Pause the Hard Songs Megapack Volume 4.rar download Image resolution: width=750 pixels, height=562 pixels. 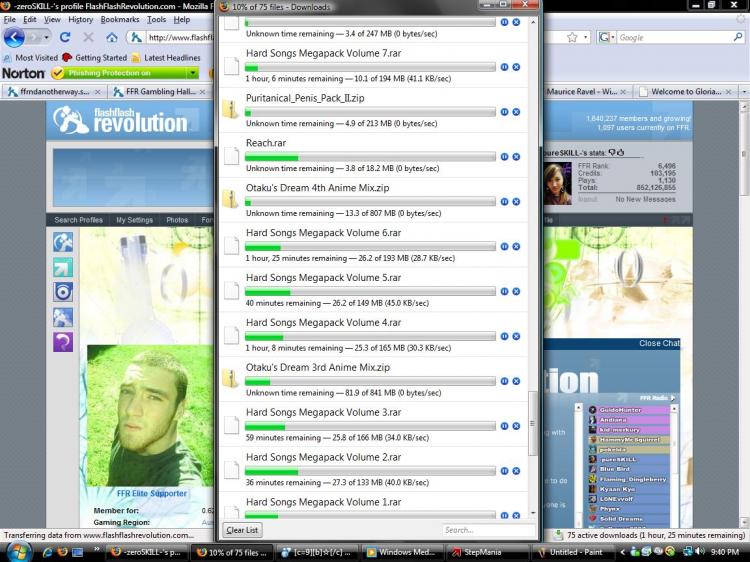pos(504,336)
